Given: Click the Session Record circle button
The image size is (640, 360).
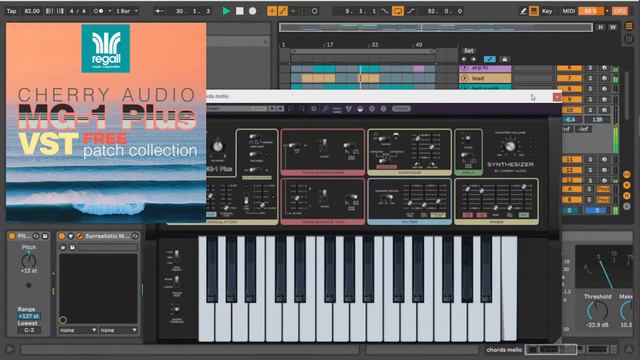Looking at the screenshot, I should (x=315, y=11).
